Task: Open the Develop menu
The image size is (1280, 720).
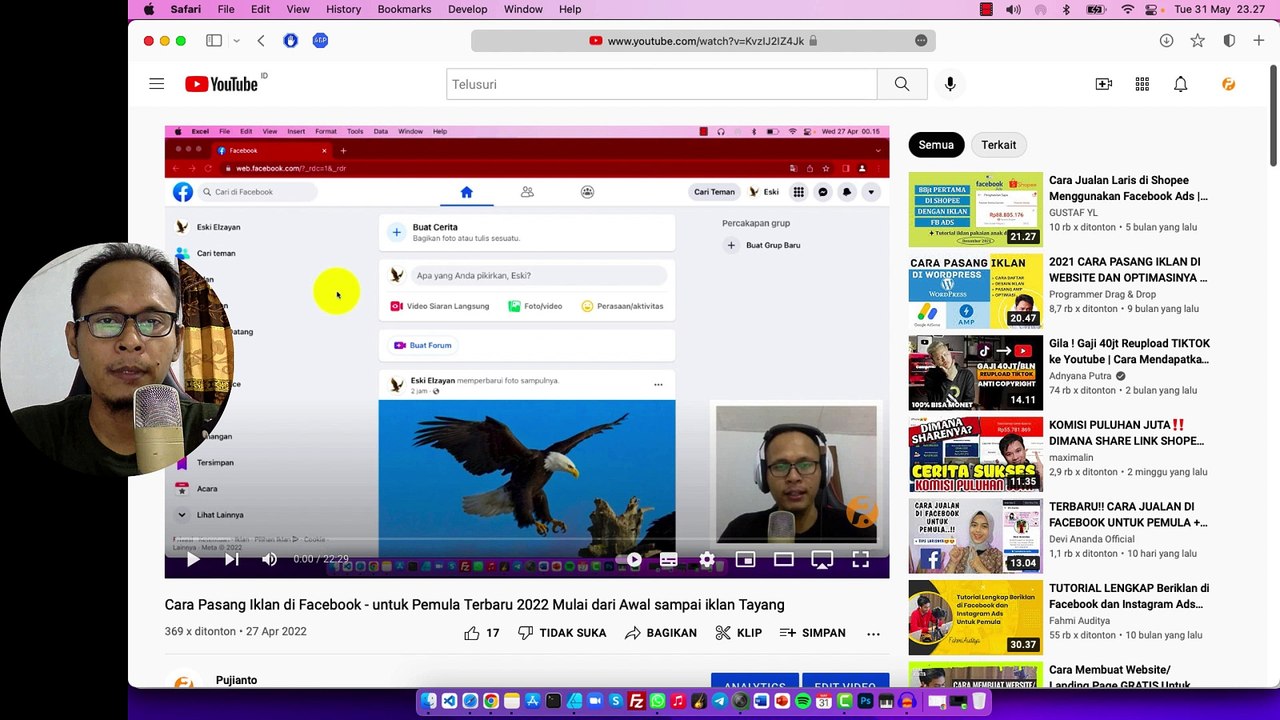Action: point(467,9)
